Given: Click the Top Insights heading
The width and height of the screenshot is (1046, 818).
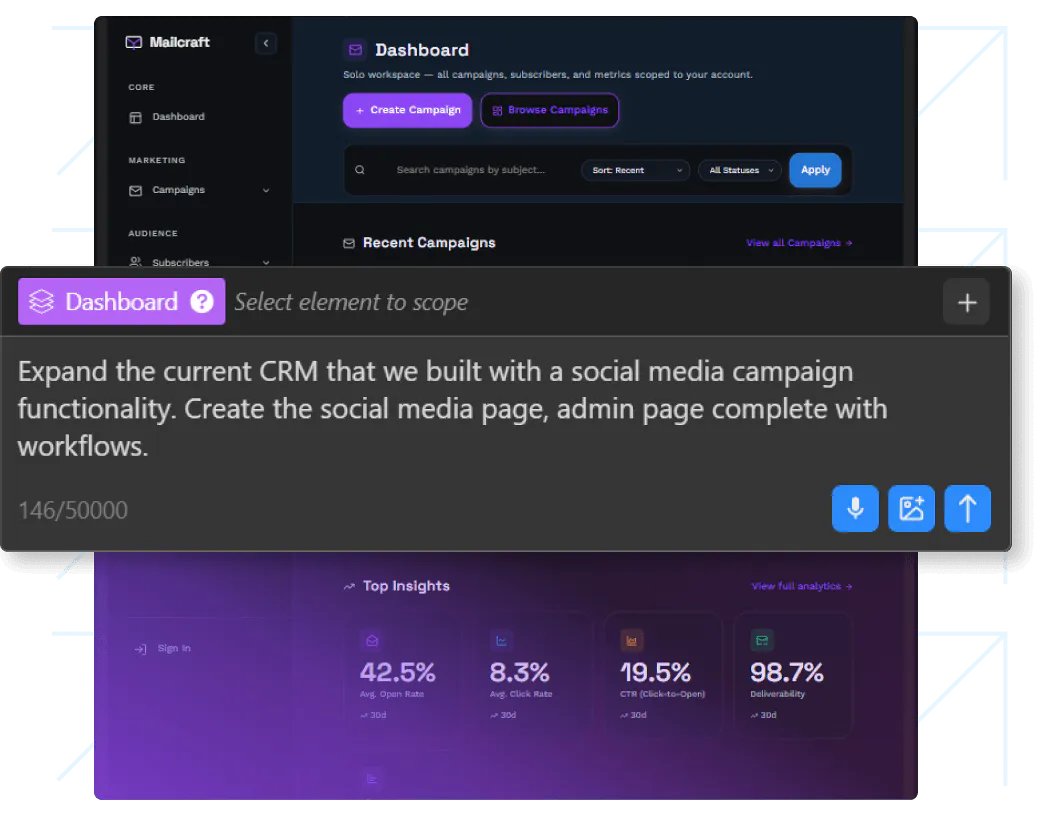Looking at the screenshot, I should pyautogui.click(x=406, y=586).
